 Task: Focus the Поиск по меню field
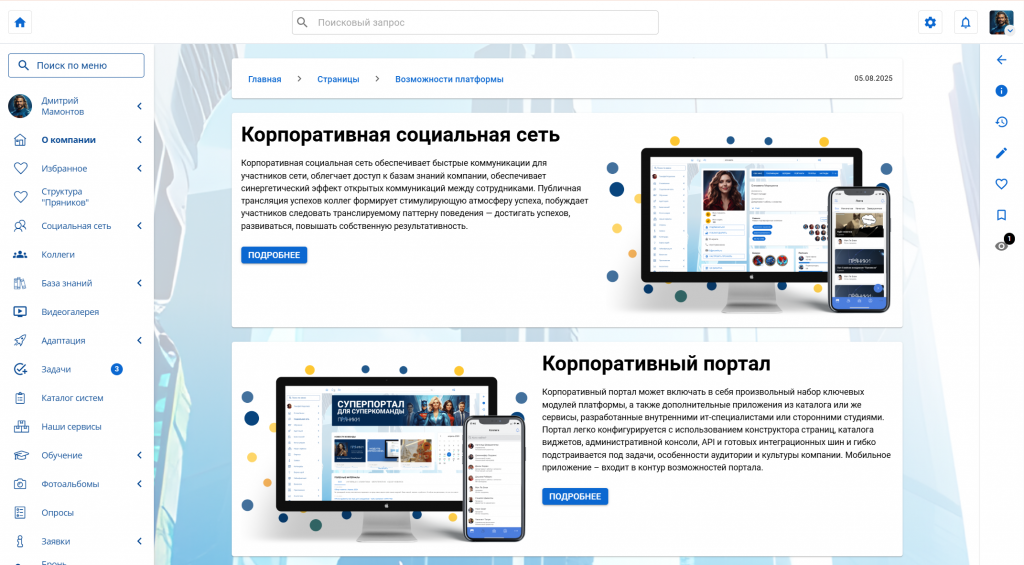pos(76,65)
